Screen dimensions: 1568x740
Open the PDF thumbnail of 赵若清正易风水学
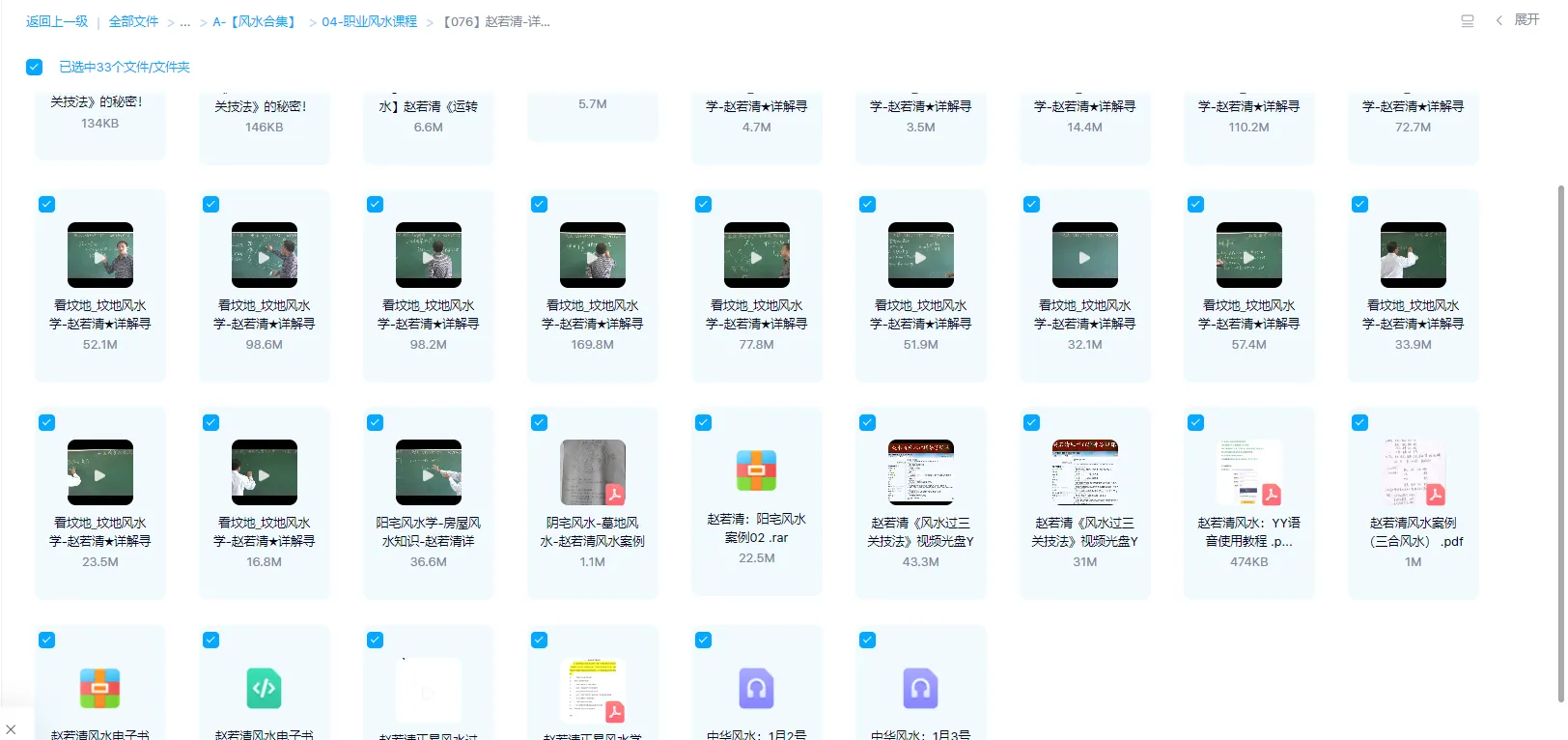(593, 690)
